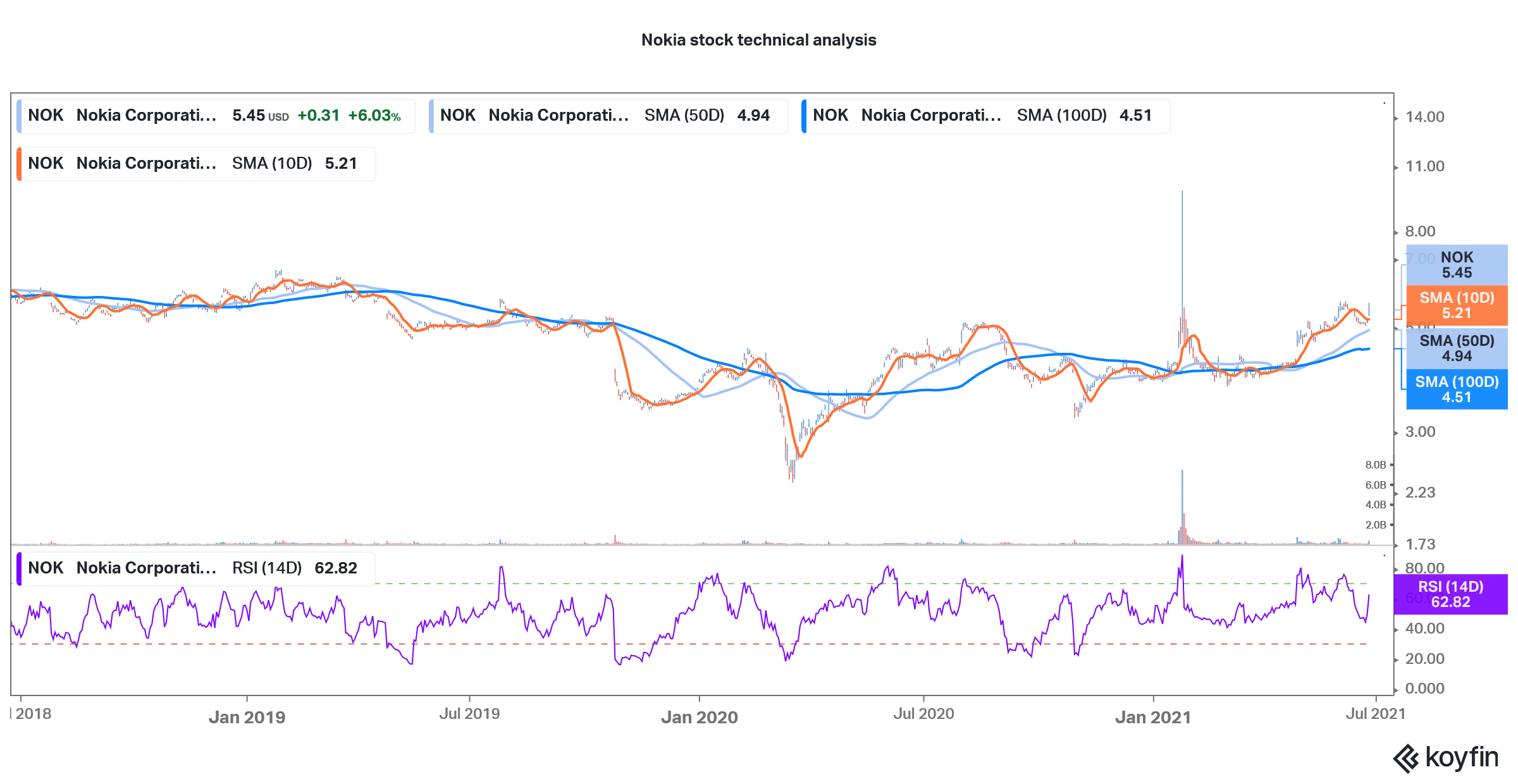Screen dimensions: 1518x784
Task: Click the 0.000 RSI axis value
Action: click(1424, 689)
